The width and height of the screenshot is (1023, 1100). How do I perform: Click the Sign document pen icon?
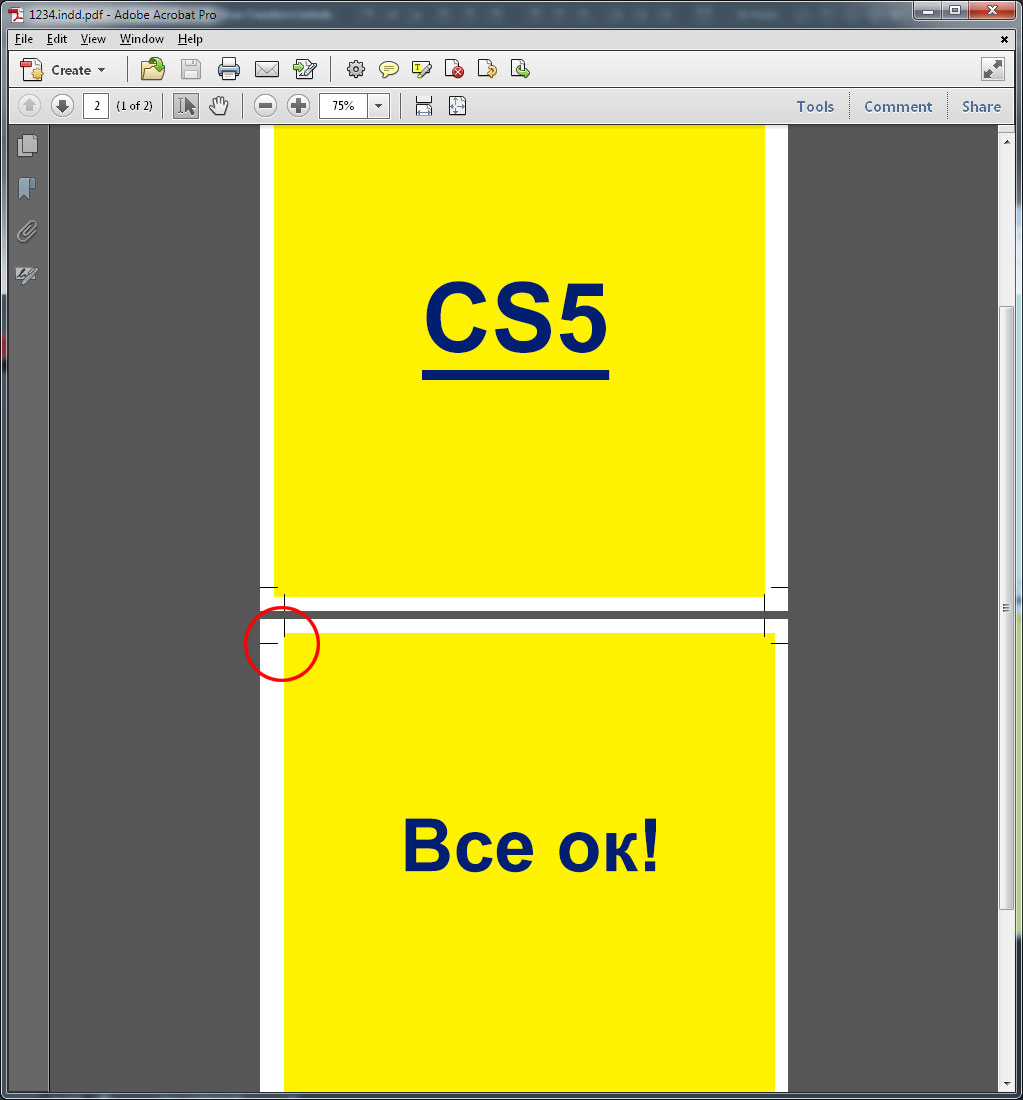(x=305, y=69)
